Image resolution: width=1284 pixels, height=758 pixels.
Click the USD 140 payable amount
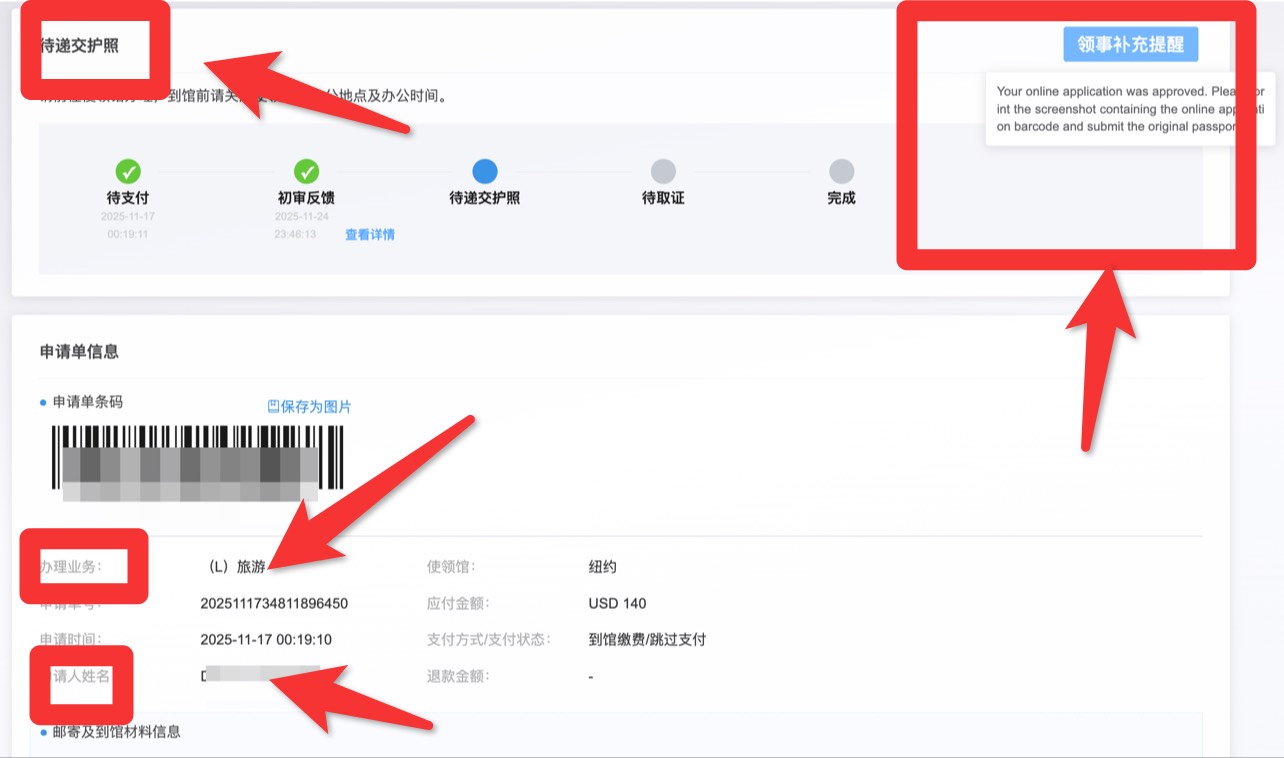[x=617, y=603]
